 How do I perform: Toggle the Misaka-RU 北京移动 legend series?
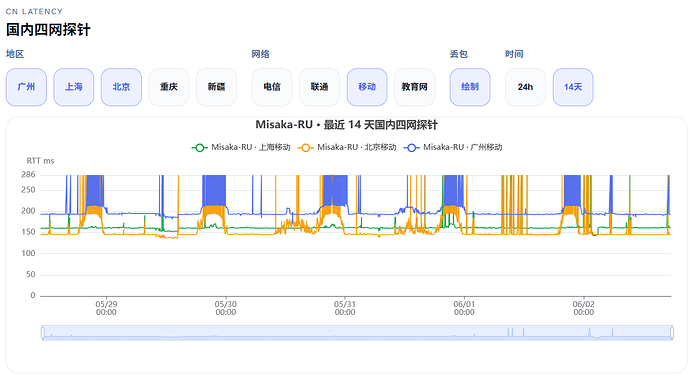pos(347,147)
